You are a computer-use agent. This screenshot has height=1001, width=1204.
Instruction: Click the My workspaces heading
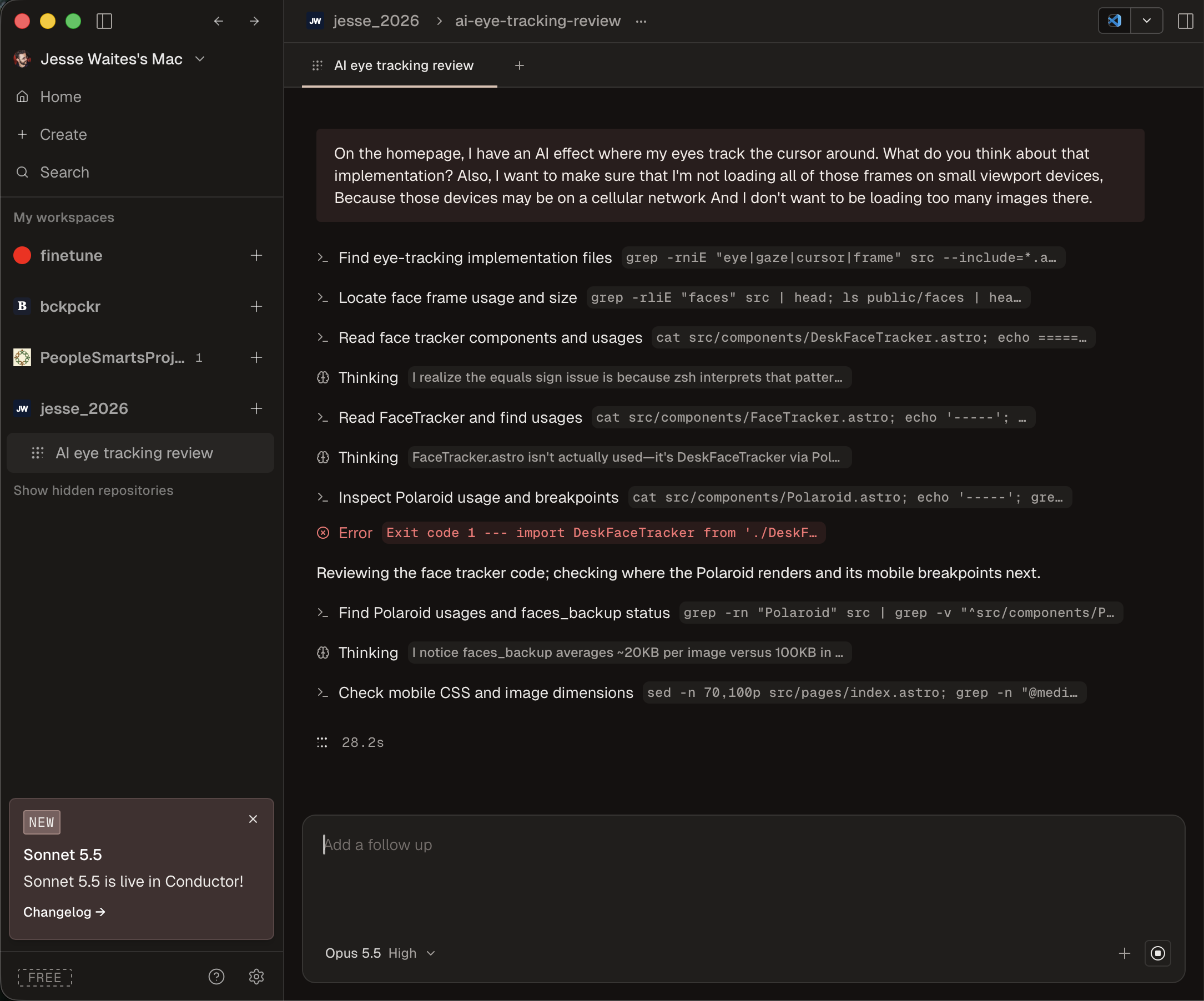click(x=64, y=218)
